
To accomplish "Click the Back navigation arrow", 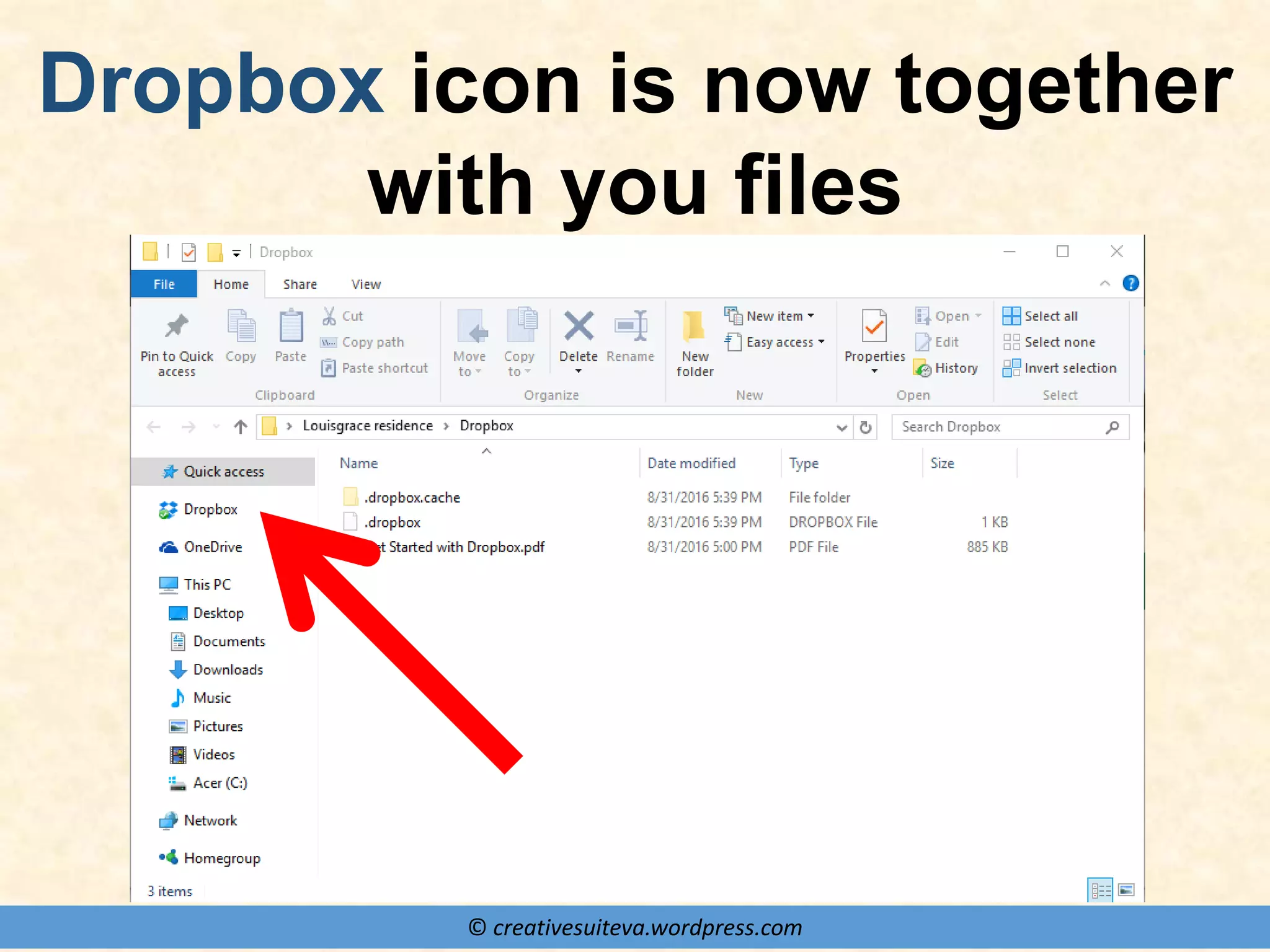I will tap(154, 426).
